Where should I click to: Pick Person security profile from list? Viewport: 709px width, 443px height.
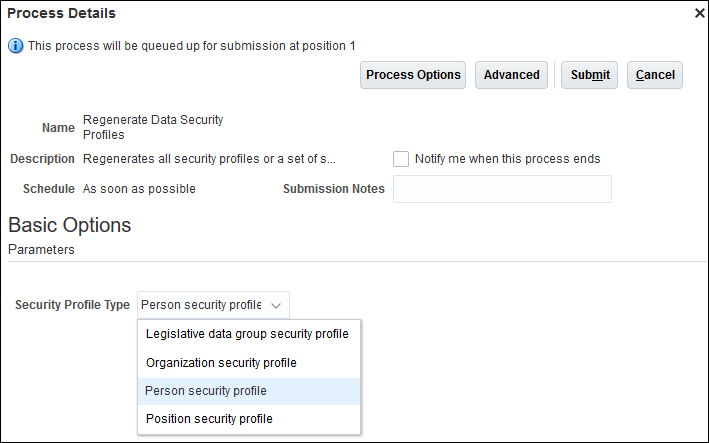pyautogui.click(x=206, y=391)
